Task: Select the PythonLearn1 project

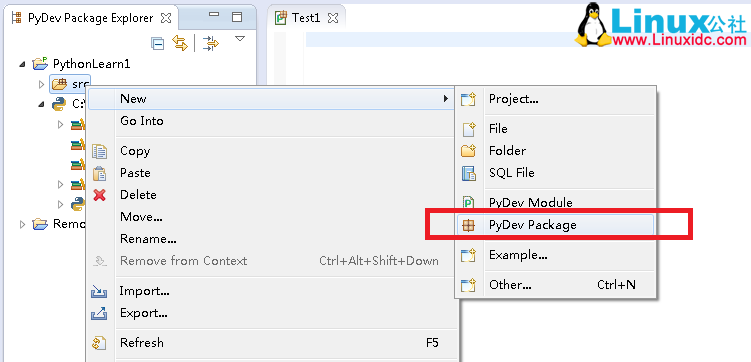Action: (91, 64)
